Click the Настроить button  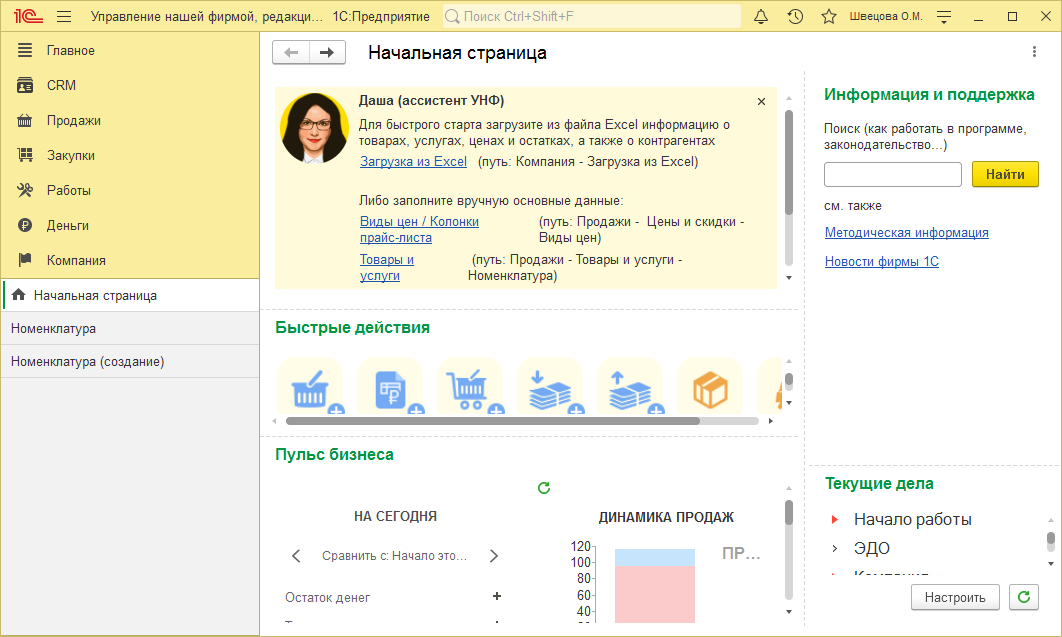click(955, 597)
